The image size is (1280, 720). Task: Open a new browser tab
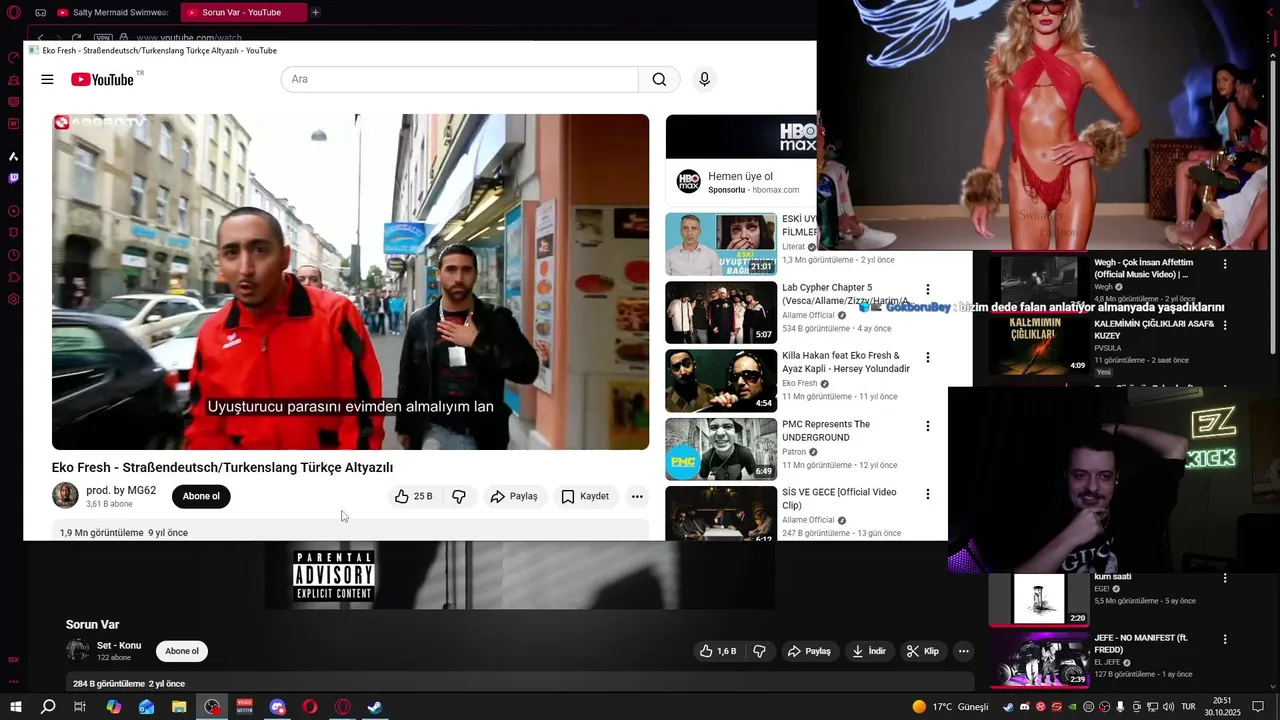click(315, 13)
